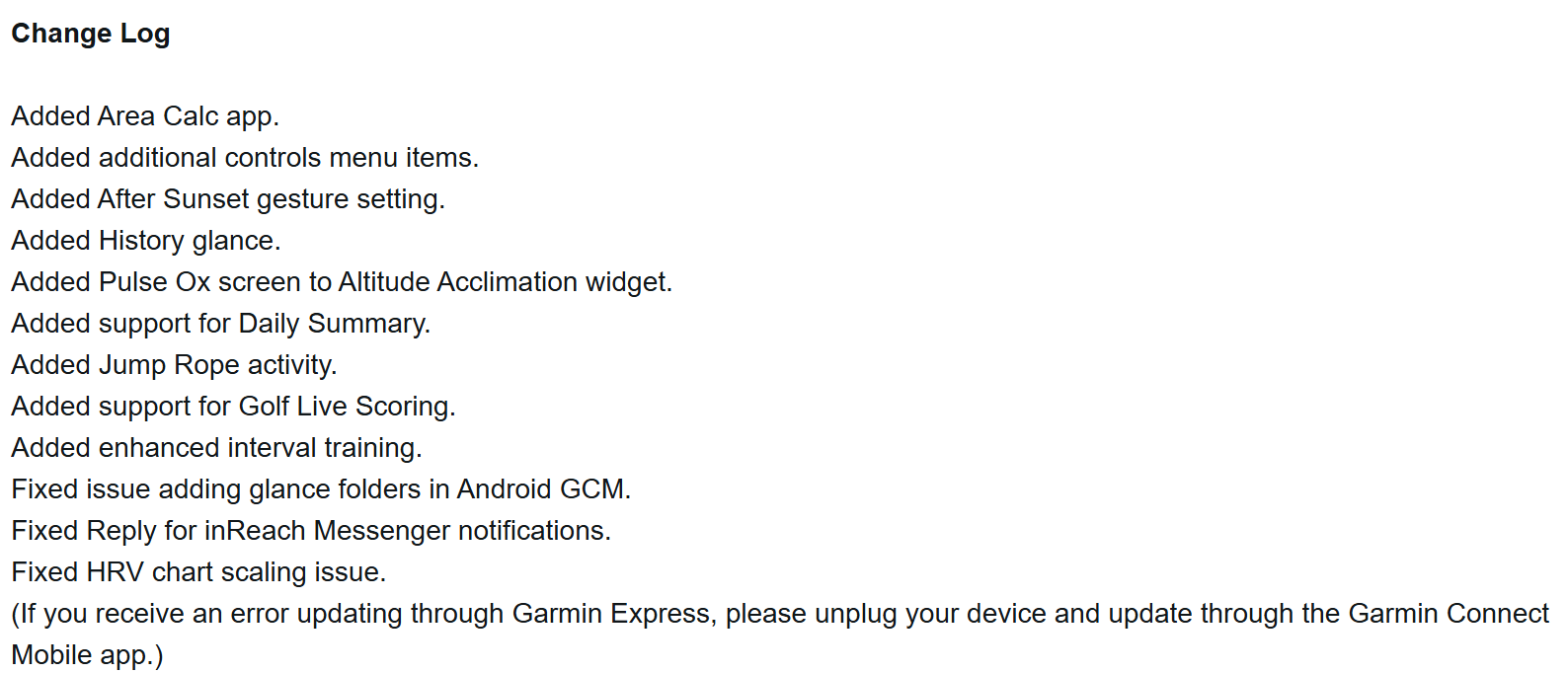Click the Jump Rope activity entry
This screenshot has height=673, width=1568.
(175, 365)
